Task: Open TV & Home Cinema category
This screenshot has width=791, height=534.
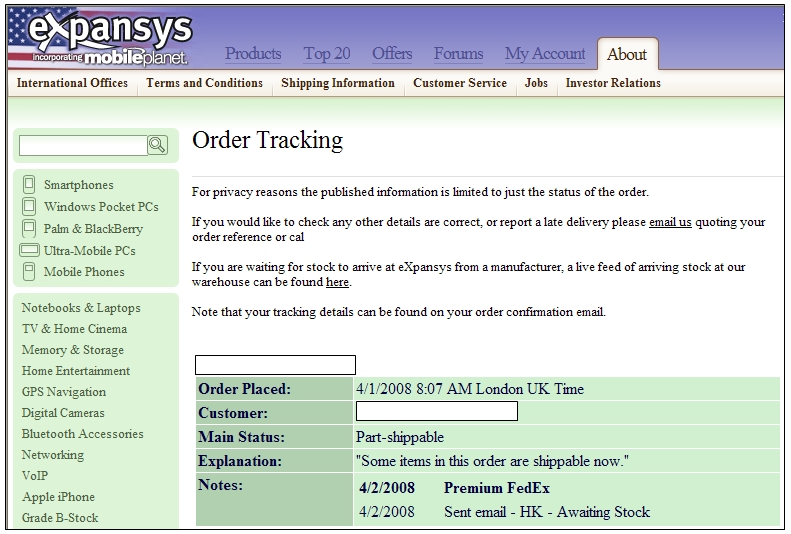Action: click(75, 329)
